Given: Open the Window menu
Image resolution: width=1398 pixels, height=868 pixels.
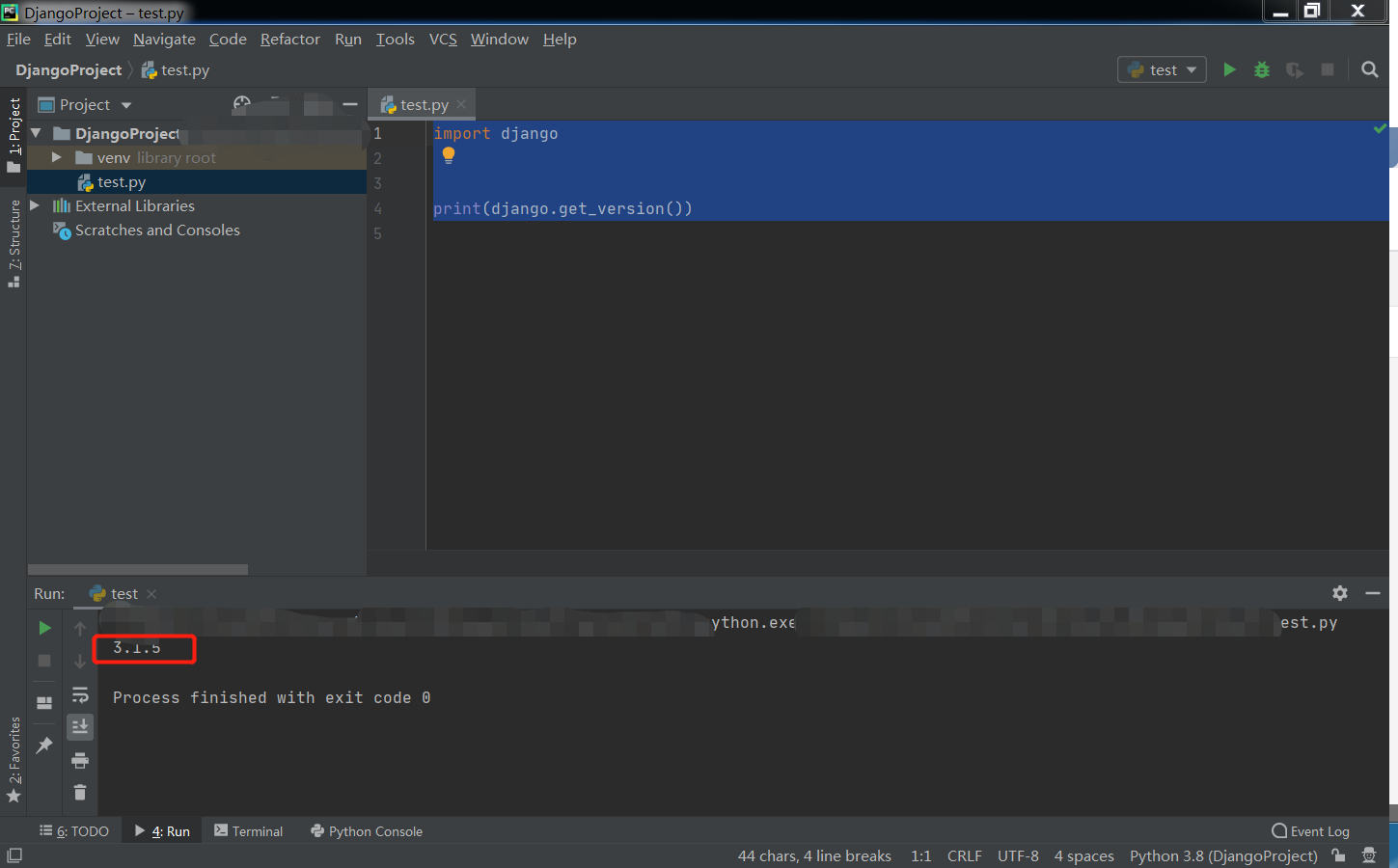Looking at the screenshot, I should pos(499,39).
